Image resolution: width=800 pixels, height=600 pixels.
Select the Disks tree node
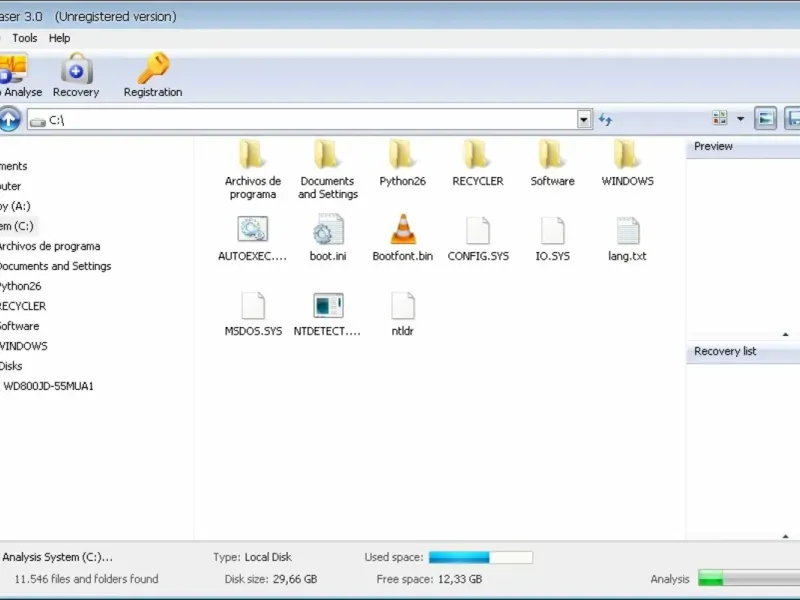point(11,366)
